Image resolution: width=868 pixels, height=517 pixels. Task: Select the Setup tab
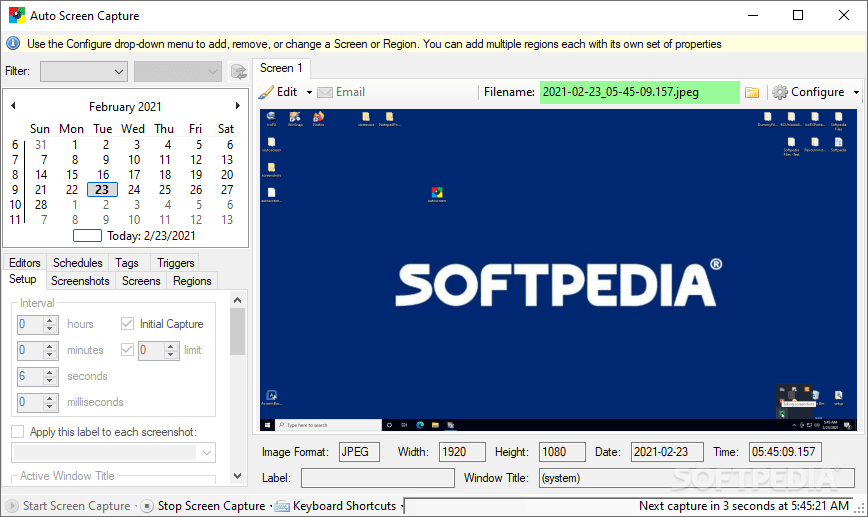tap(23, 279)
